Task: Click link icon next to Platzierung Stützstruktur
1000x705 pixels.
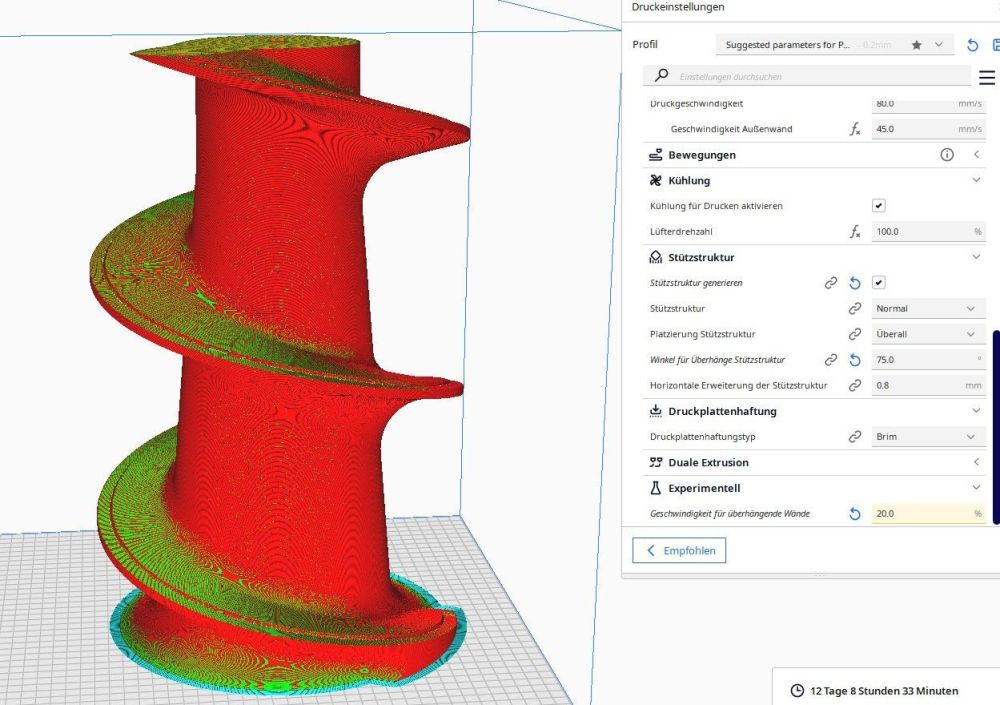Action: (x=855, y=334)
